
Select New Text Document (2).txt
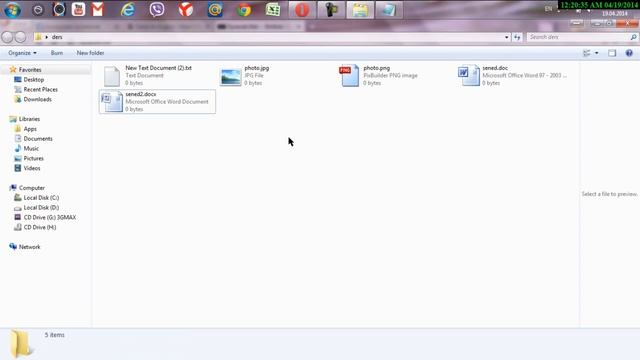[x=158, y=76]
